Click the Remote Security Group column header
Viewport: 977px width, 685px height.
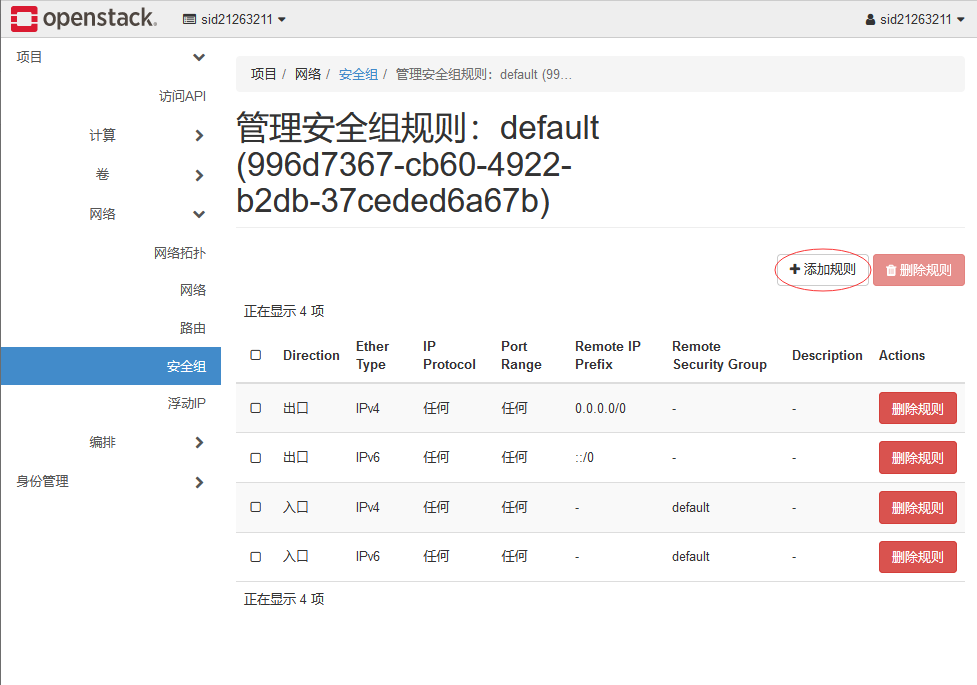[x=719, y=355]
